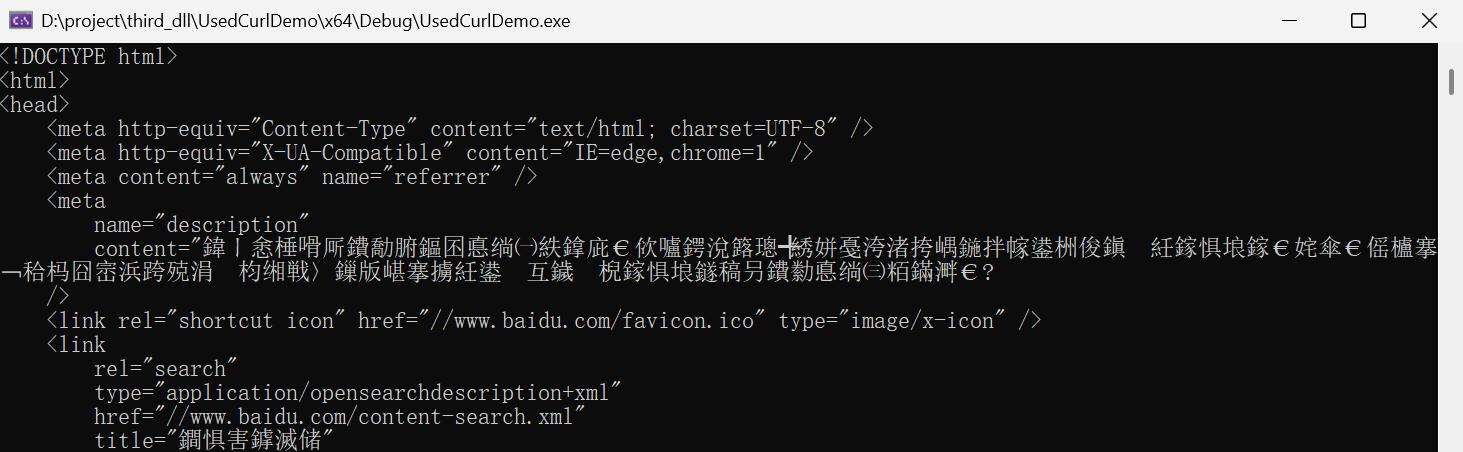The image size is (1463, 452).
Task: Click the opening <html> tag text
Action: tap(35, 81)
